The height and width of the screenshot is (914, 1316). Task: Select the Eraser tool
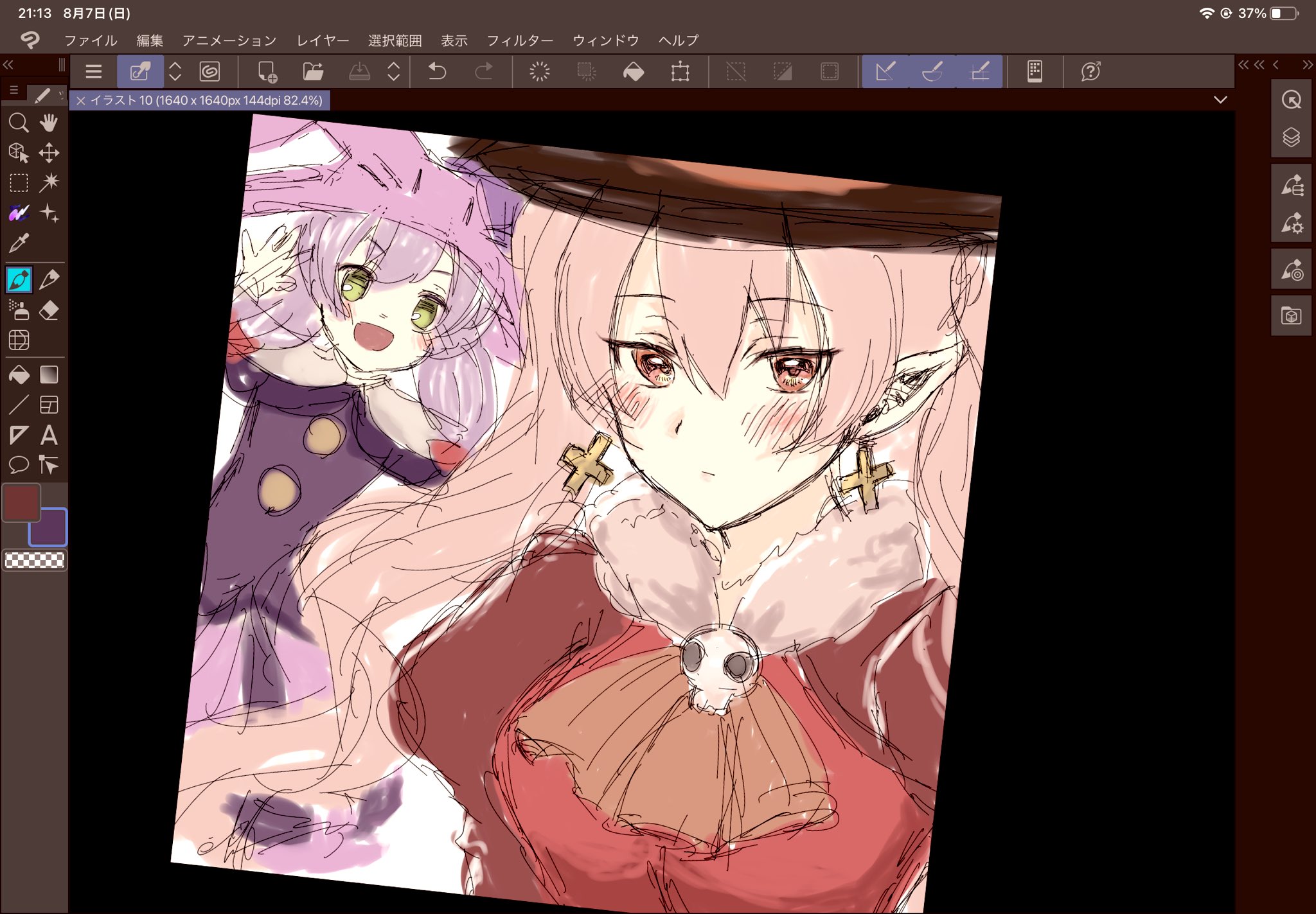pyautogui.click(x=49, y=310)
